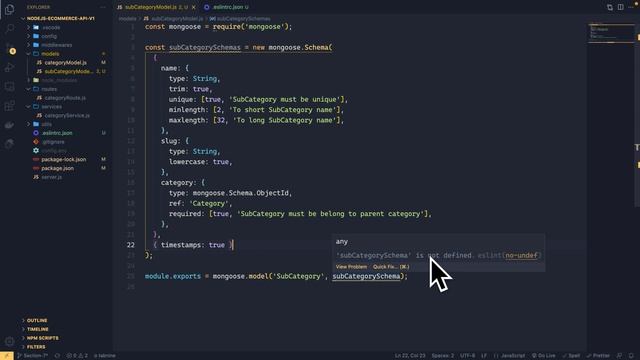The height and width of the screenshot is (360, 640).
Task: Open the Remote Explorer view
Action: 10,87
